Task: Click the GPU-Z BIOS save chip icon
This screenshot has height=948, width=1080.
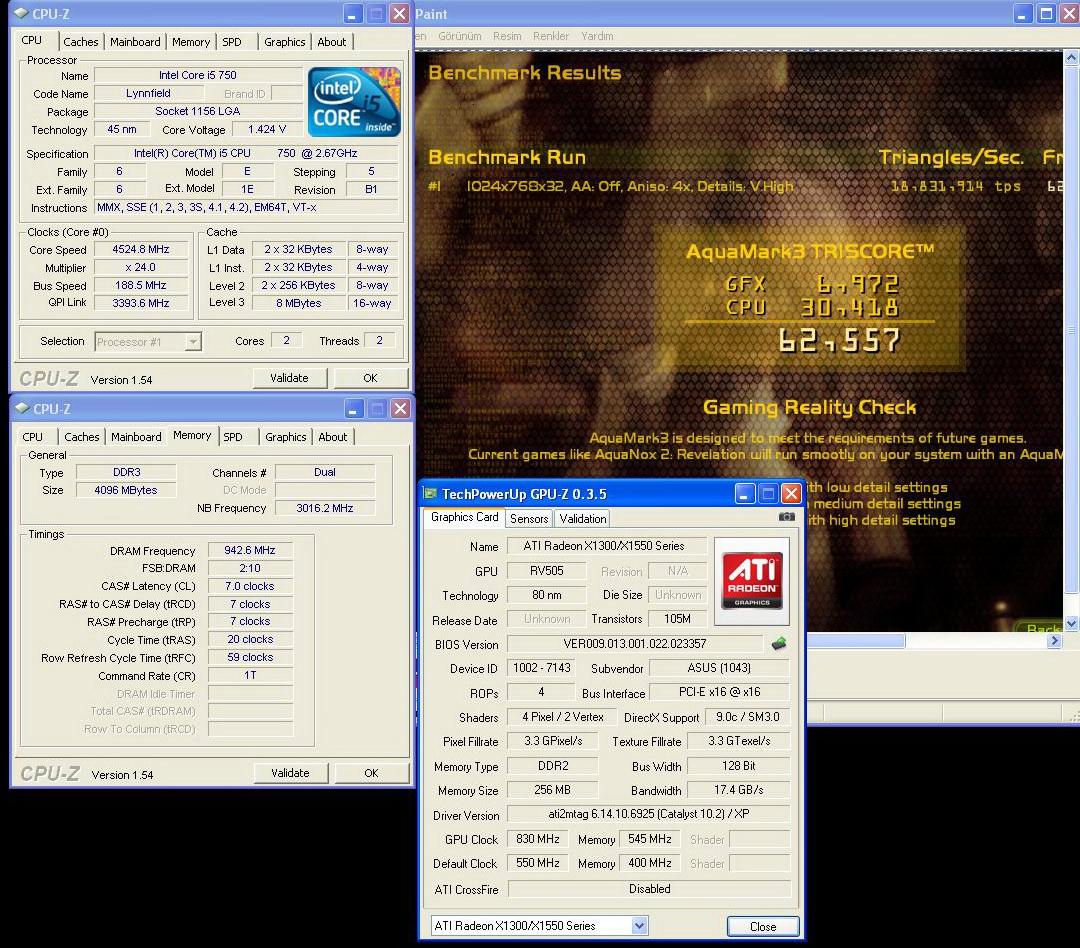Action: pos(778,643)
